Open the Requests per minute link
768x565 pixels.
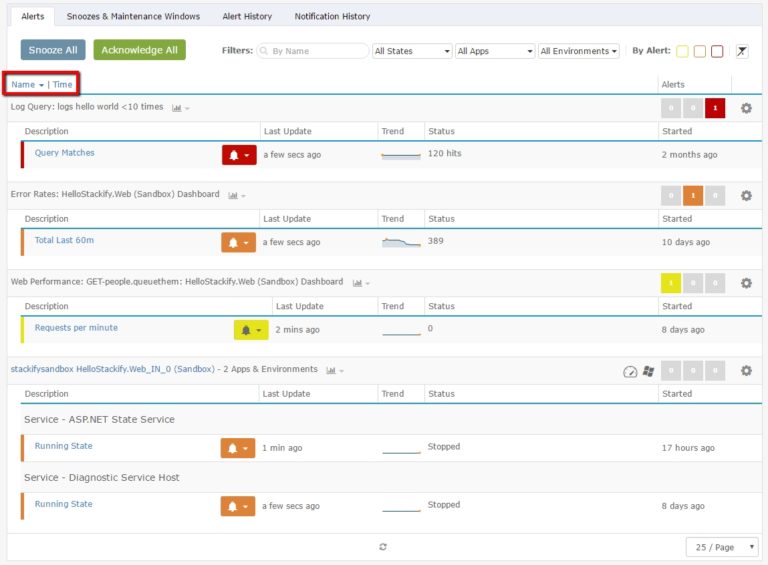click(76, 328)
